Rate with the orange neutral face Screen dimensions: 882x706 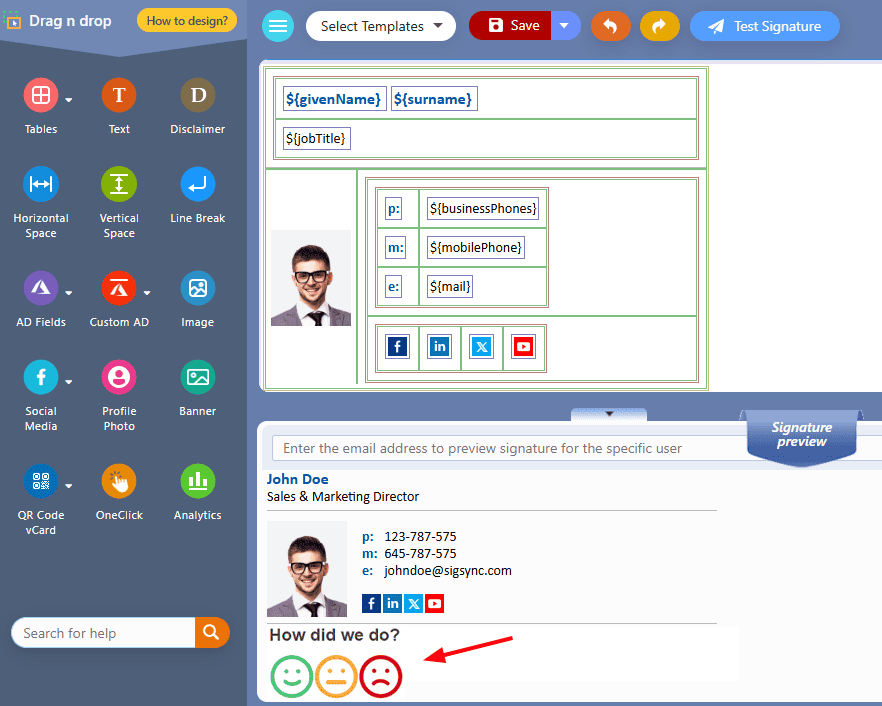[x=336, y=676]
